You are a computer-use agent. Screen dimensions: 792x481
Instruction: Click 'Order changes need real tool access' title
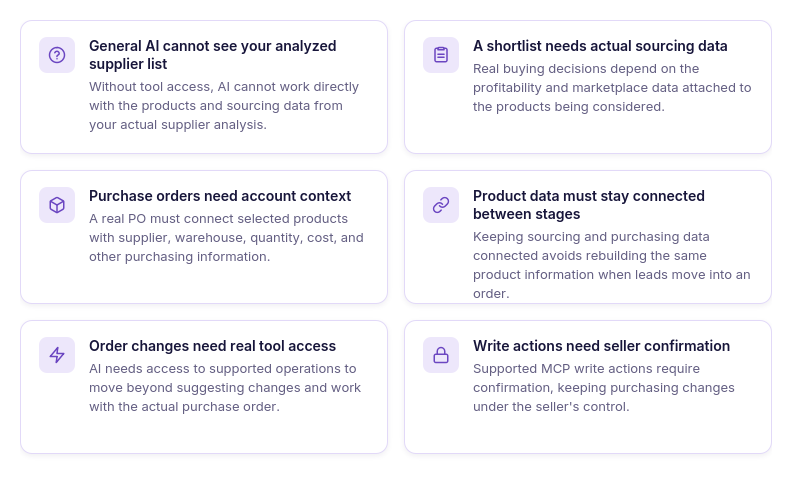213,346
